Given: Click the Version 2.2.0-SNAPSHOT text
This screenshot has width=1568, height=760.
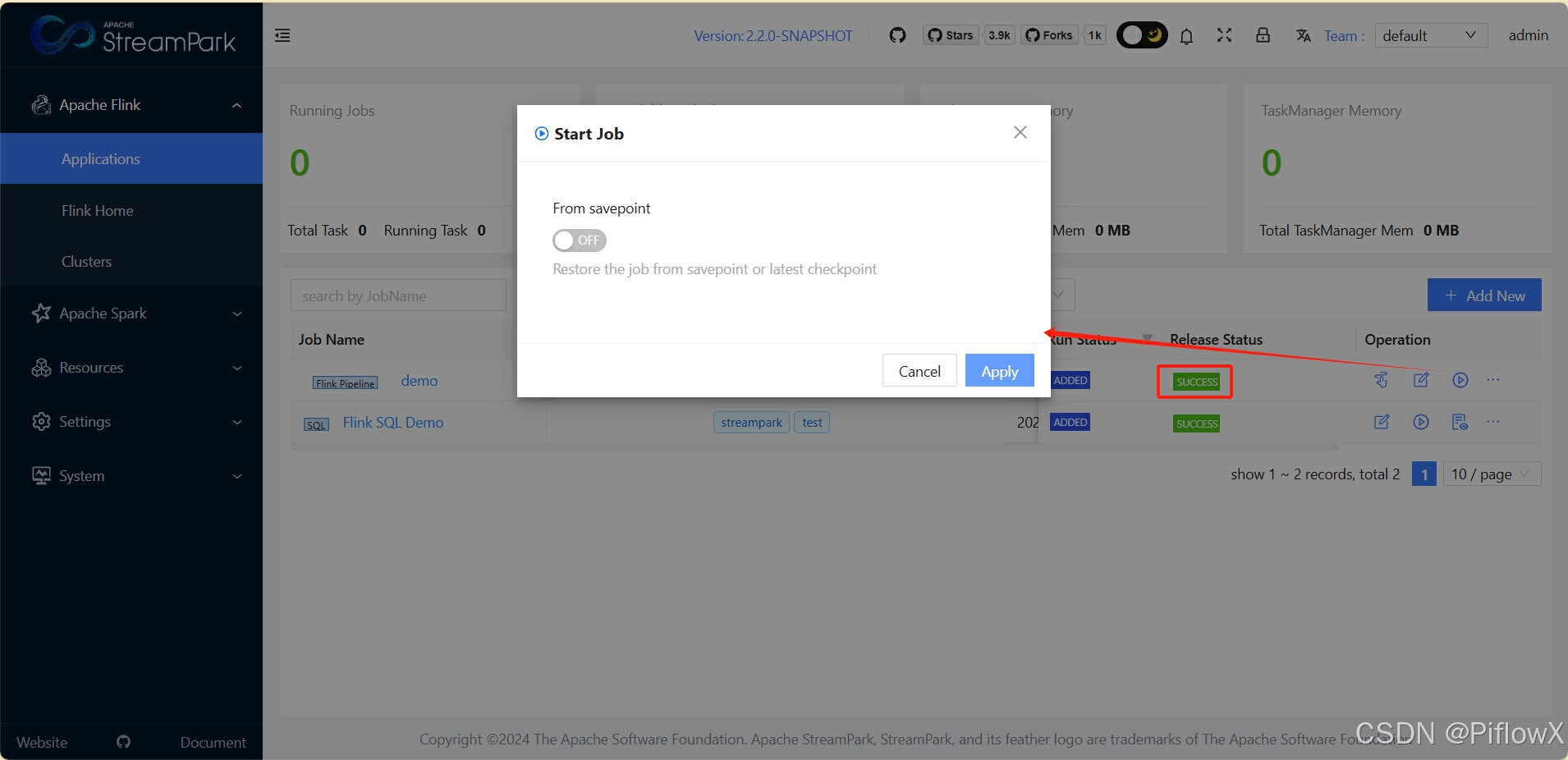Looking at the screenshot, I should (x=773, y=35).
